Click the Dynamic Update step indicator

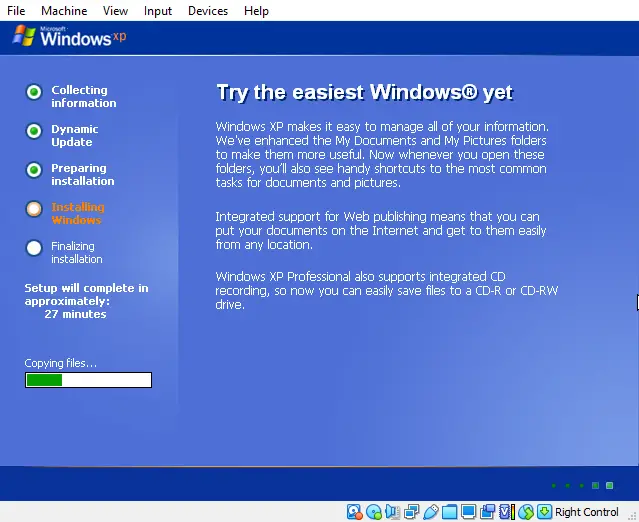point(34,131)
